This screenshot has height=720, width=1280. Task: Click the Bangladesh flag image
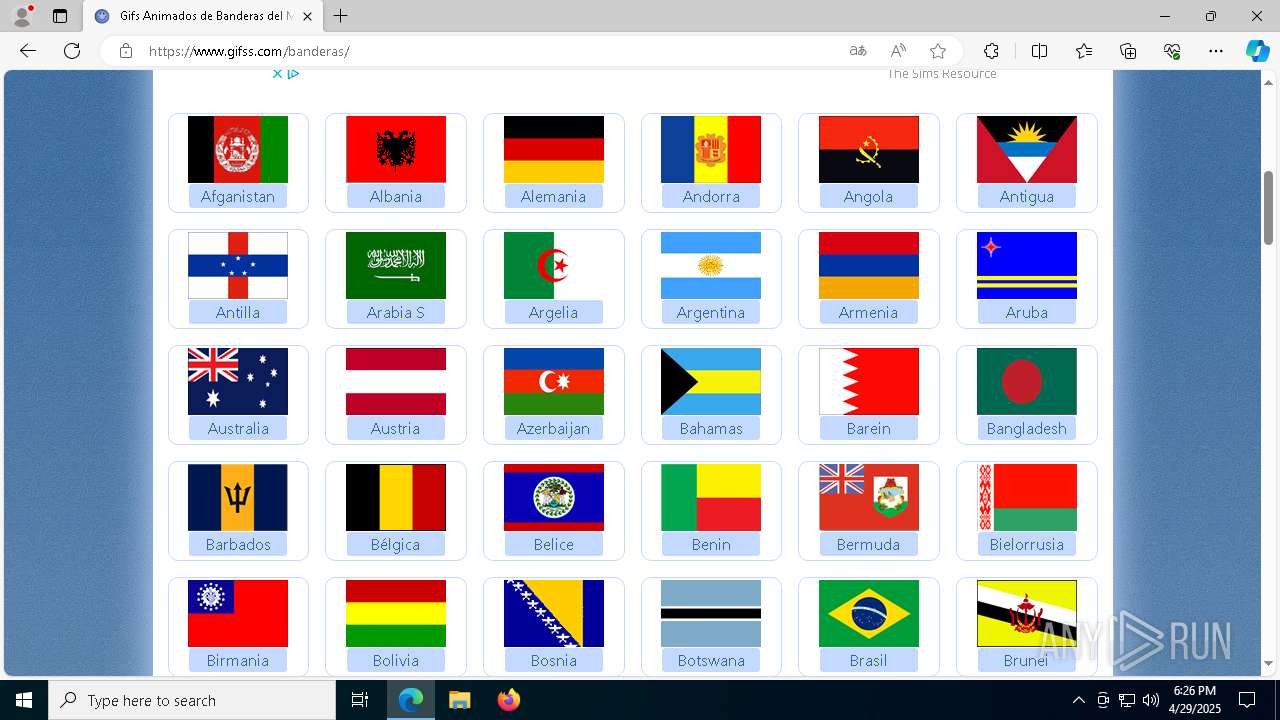click(1027, 381)
